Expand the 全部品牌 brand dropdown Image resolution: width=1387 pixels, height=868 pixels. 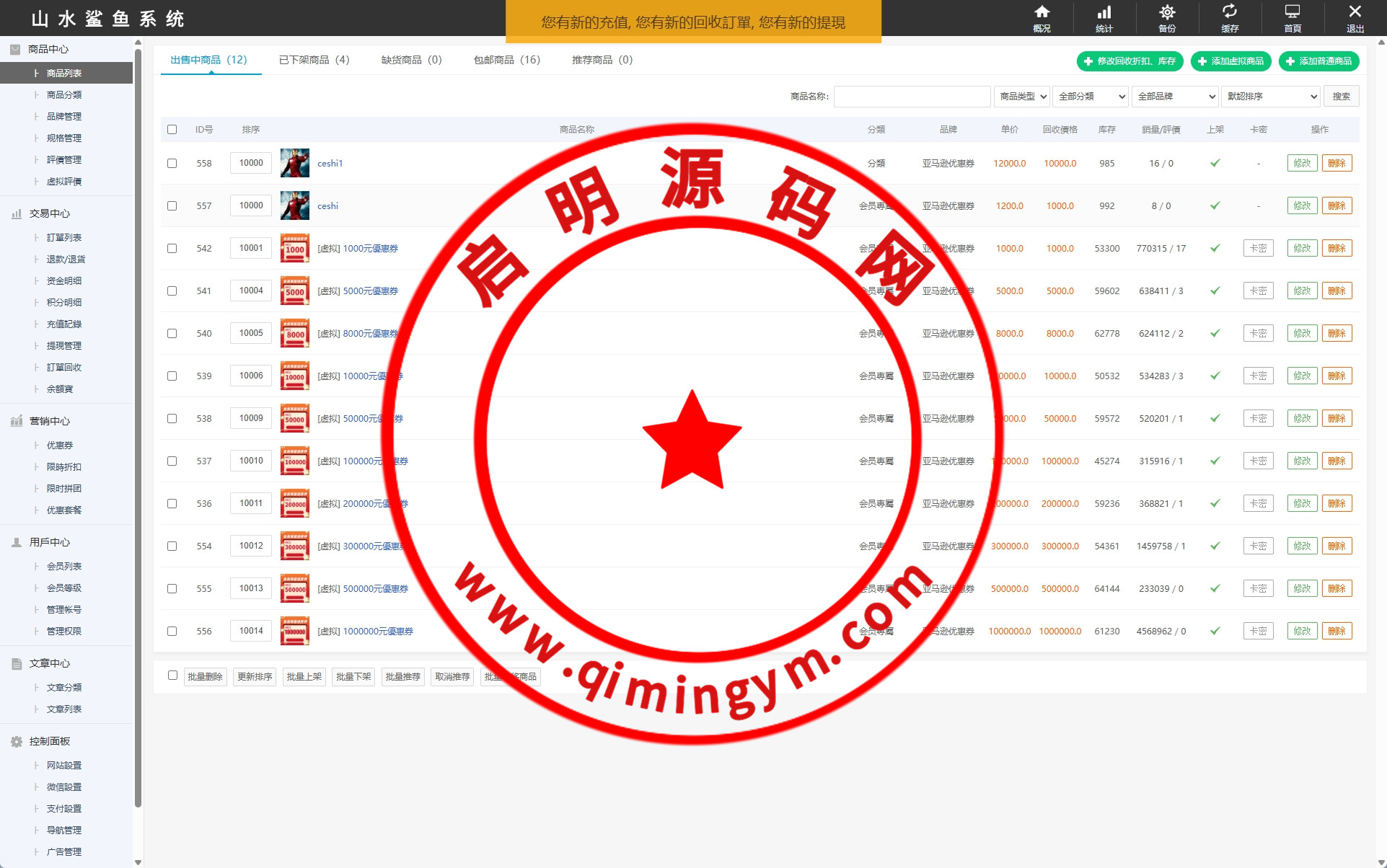(1176, 97)
